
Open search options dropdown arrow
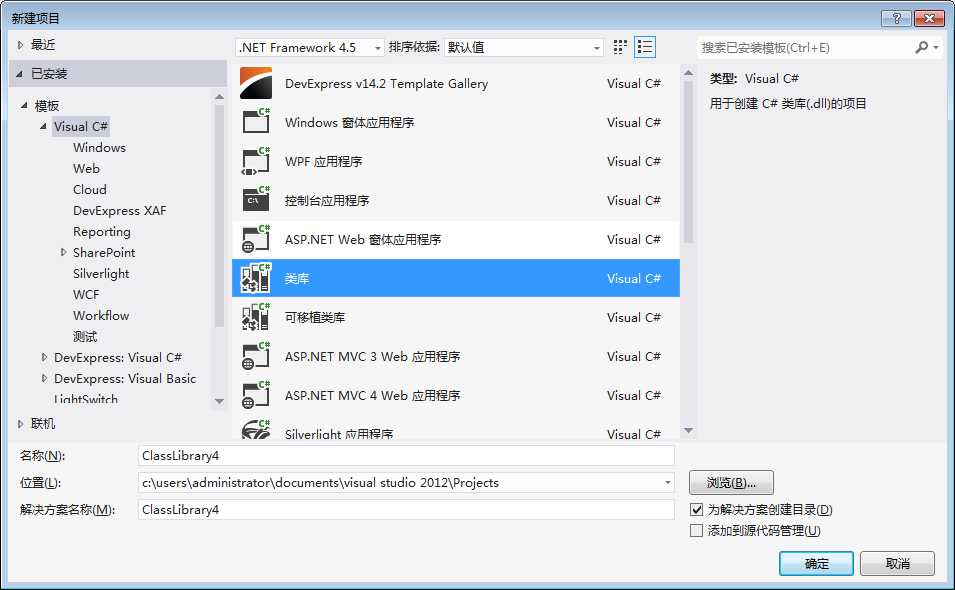[x=936, y=47]
